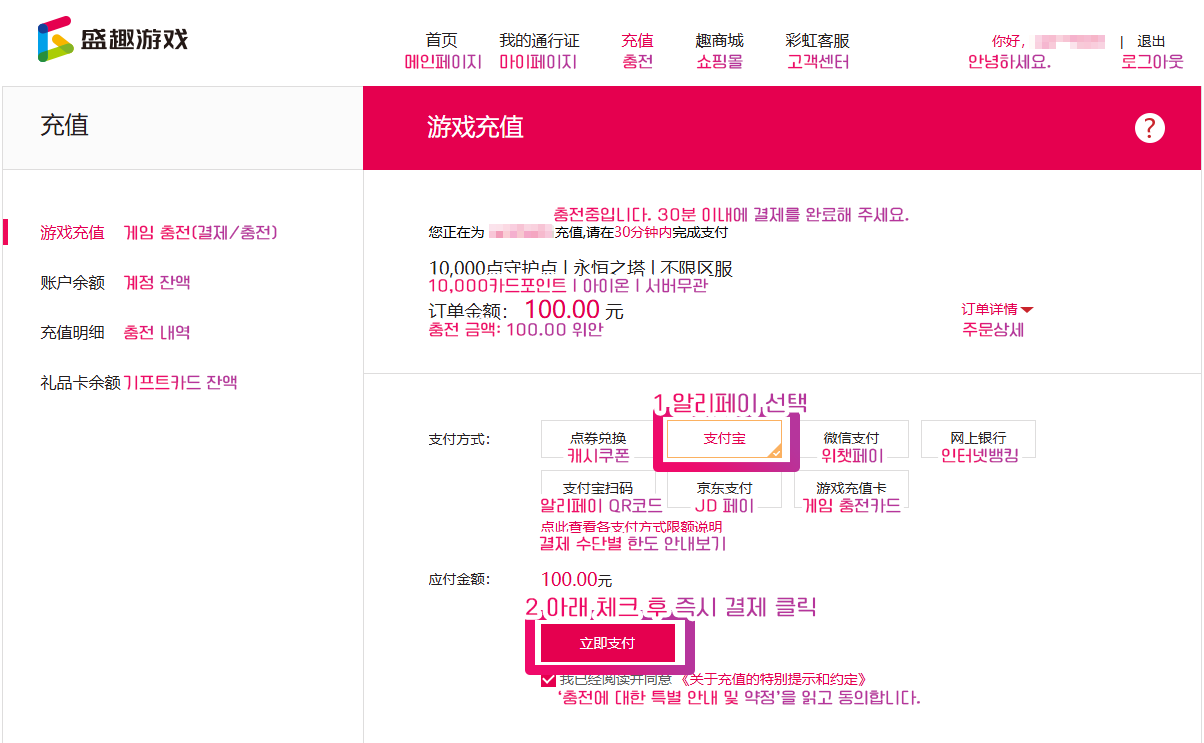Screen dimensions: 1204x743
Task: Click 退出 logout link
Action: click(x=1151, y=41)
